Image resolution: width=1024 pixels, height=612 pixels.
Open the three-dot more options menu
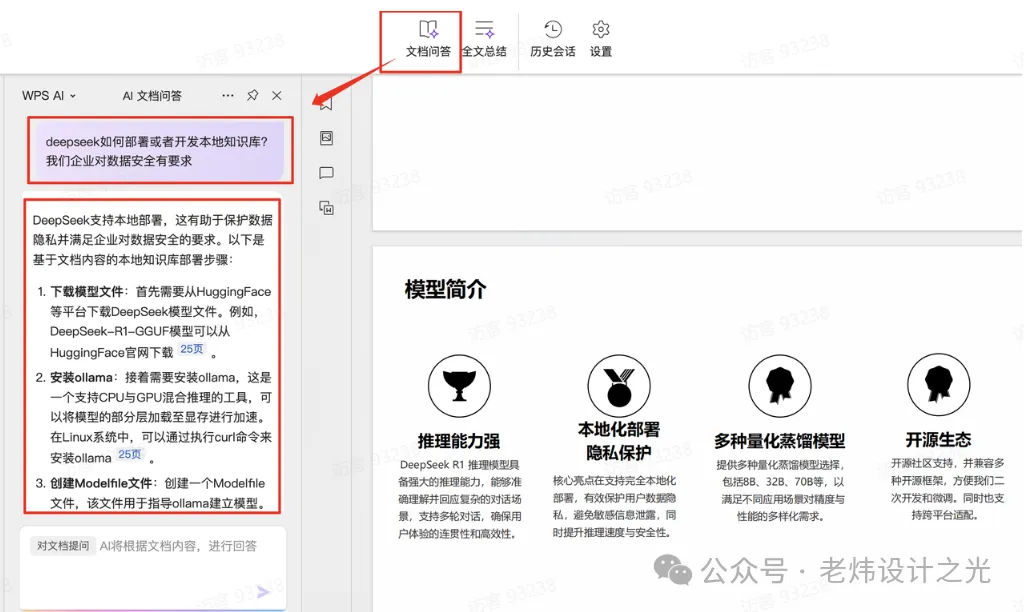point(227,95)
